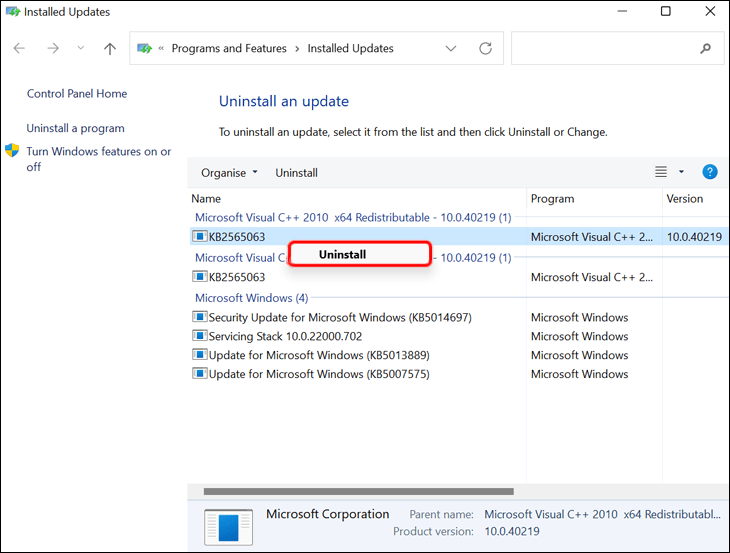Collapse the Visual C++ 2010 x64 Redistributable group

(x=353, y=217)
